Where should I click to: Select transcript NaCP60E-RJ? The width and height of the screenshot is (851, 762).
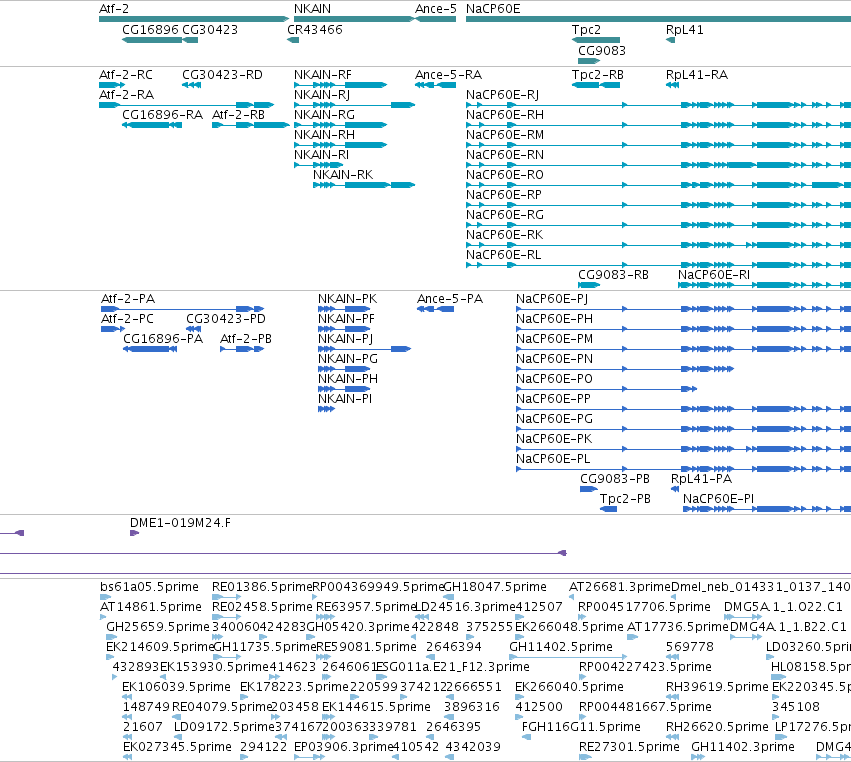pos(503,95)
